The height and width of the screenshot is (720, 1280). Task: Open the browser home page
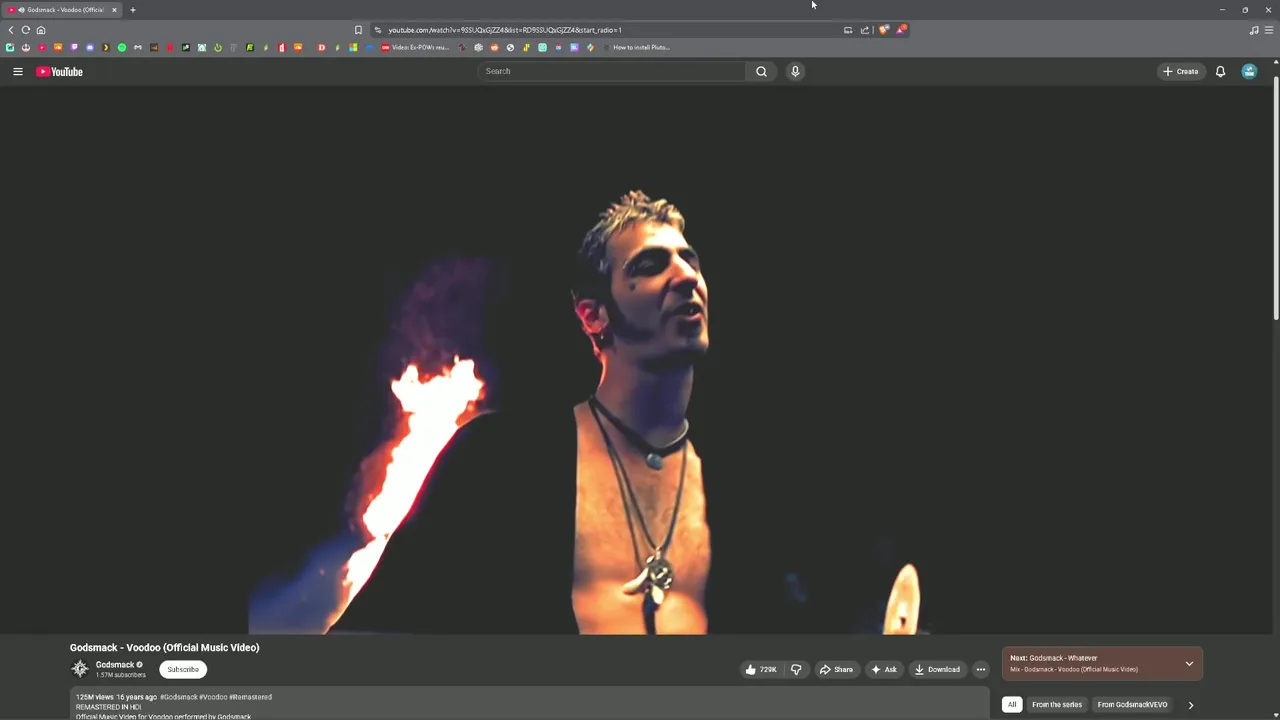click(41, 30)
